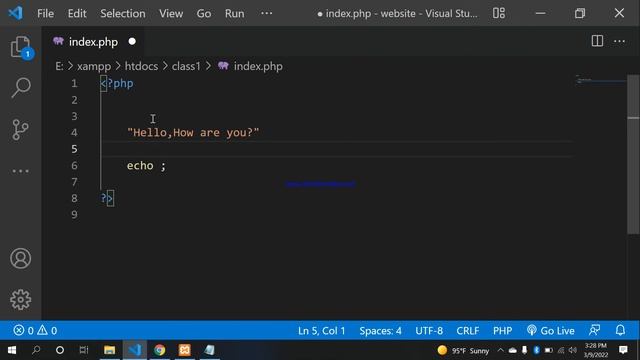Click the errors count in status bar
Screen dimensions: 640x360
point(24,330)
